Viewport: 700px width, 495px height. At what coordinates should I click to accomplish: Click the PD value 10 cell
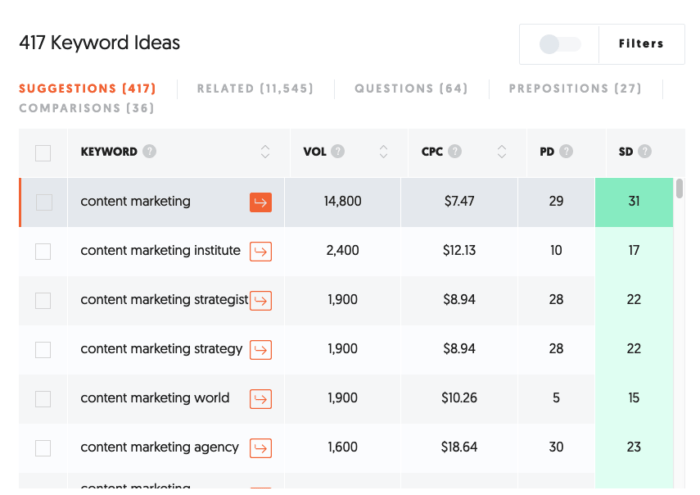pyautogui.click(x=556, y=251)
